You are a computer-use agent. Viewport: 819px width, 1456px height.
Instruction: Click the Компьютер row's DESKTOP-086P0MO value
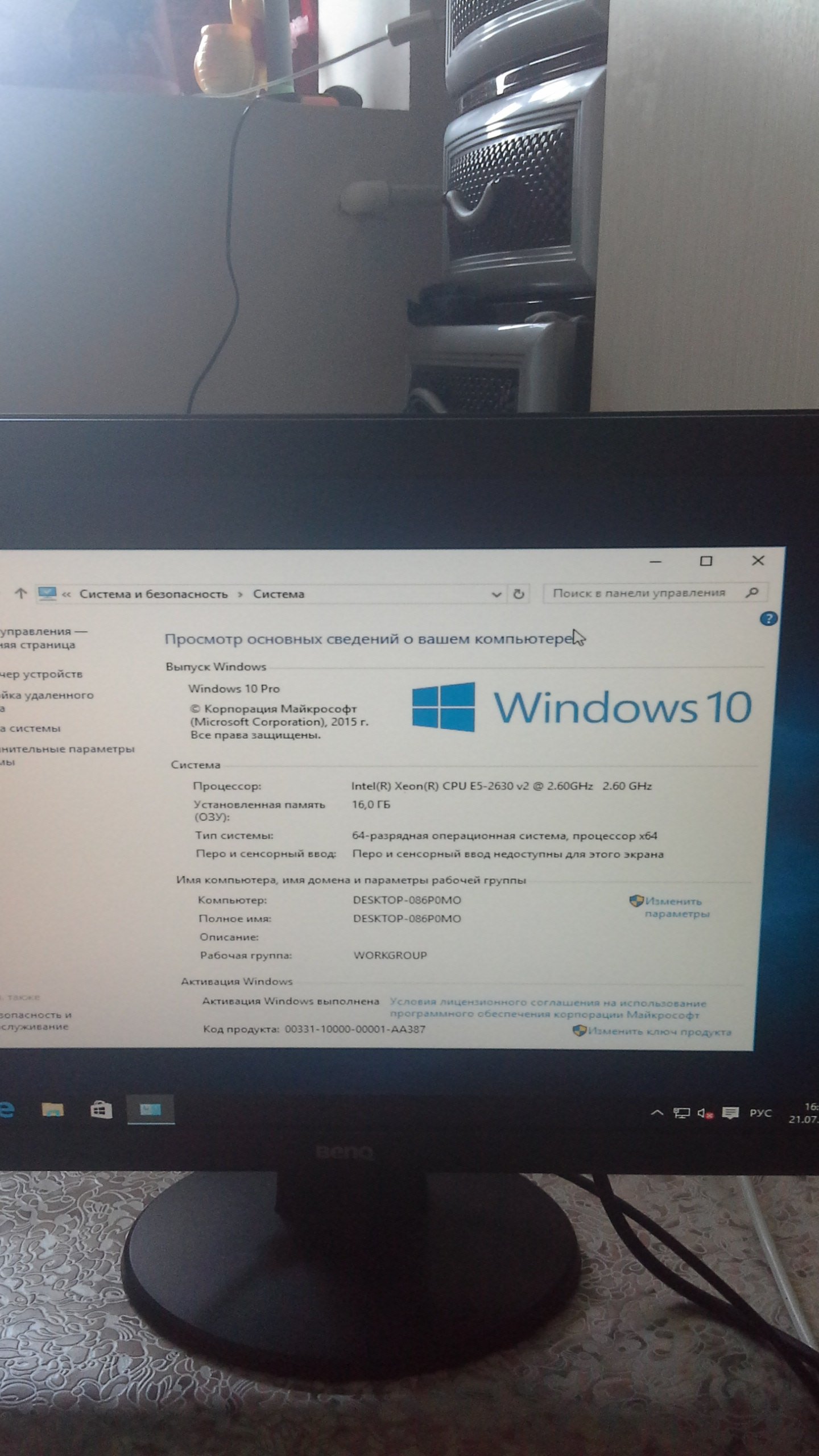407,900
